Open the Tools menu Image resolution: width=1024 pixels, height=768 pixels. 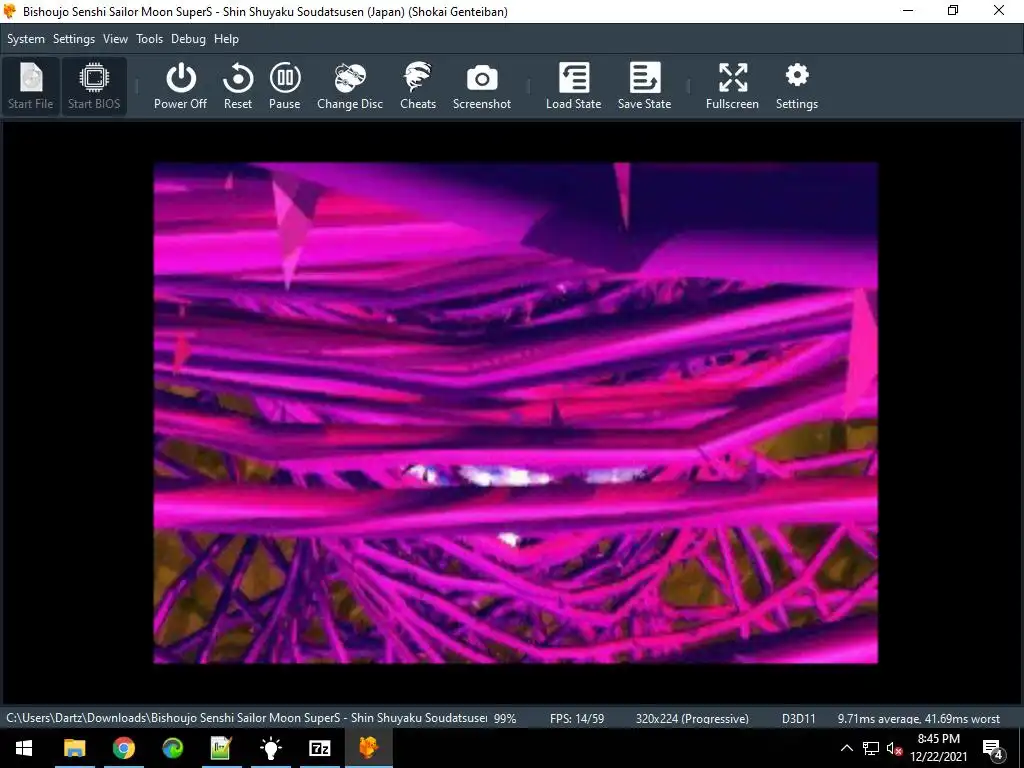point(150,39)
